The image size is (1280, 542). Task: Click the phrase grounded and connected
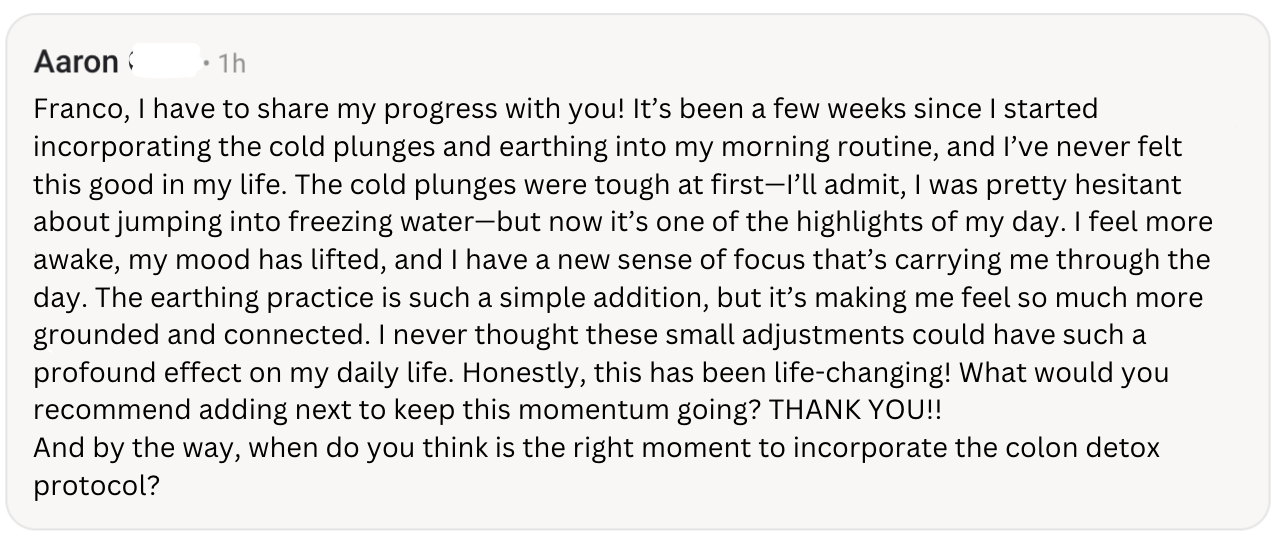coord(189,335)
